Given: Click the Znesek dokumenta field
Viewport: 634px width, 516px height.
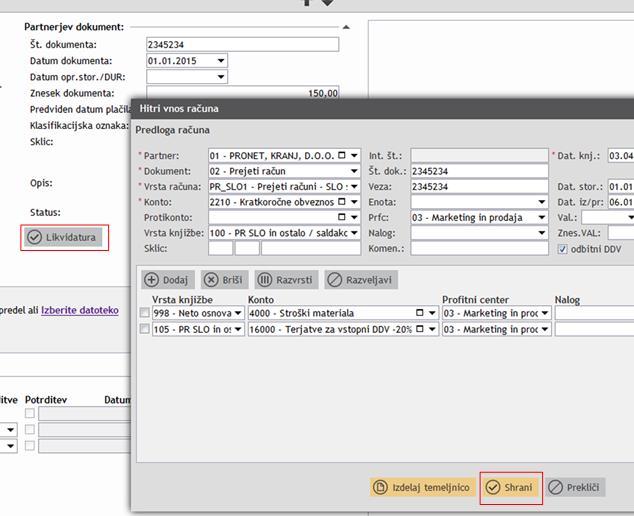Looking at the screenshot, I should 243,92.
